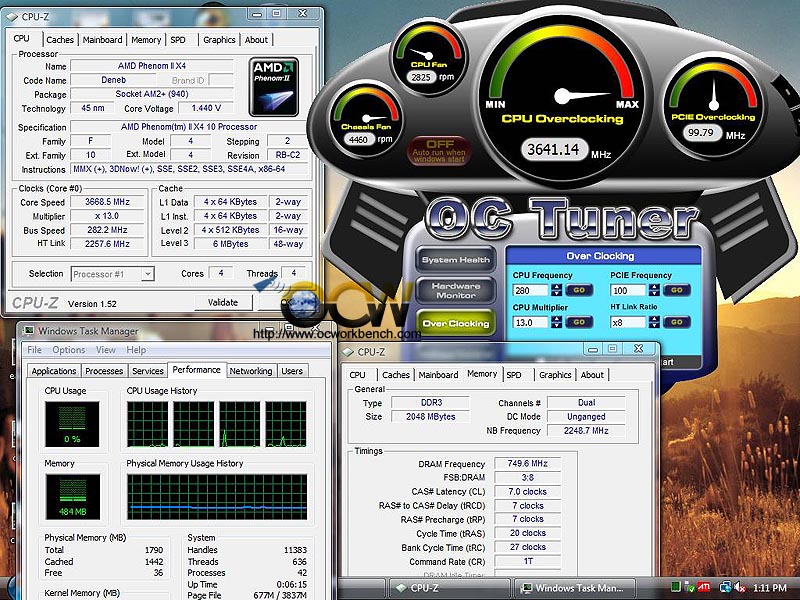This screenshot has height=600, width=800.
Task: Open the Mainboard tab in the top CPU-Z window
Action: tap(102, 40)
